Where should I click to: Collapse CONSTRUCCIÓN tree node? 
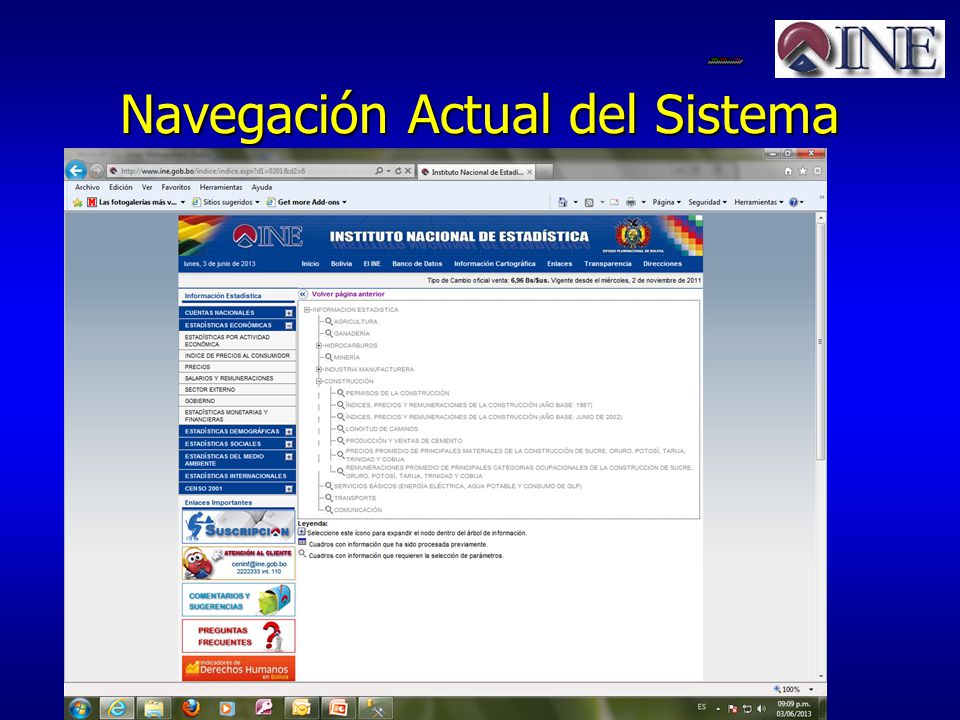point(319,381)
